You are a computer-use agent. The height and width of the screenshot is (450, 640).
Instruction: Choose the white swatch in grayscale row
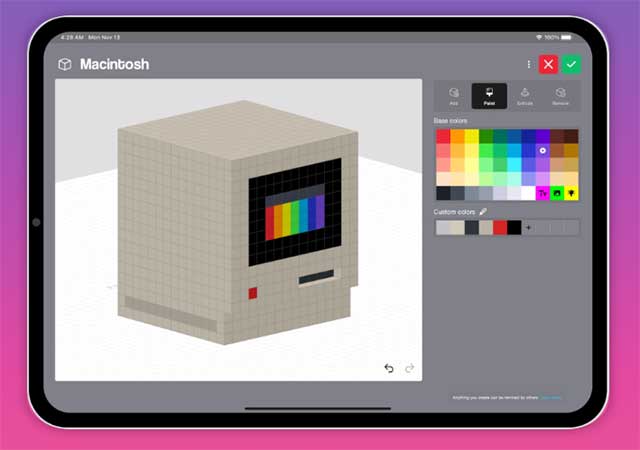[529, 193]
